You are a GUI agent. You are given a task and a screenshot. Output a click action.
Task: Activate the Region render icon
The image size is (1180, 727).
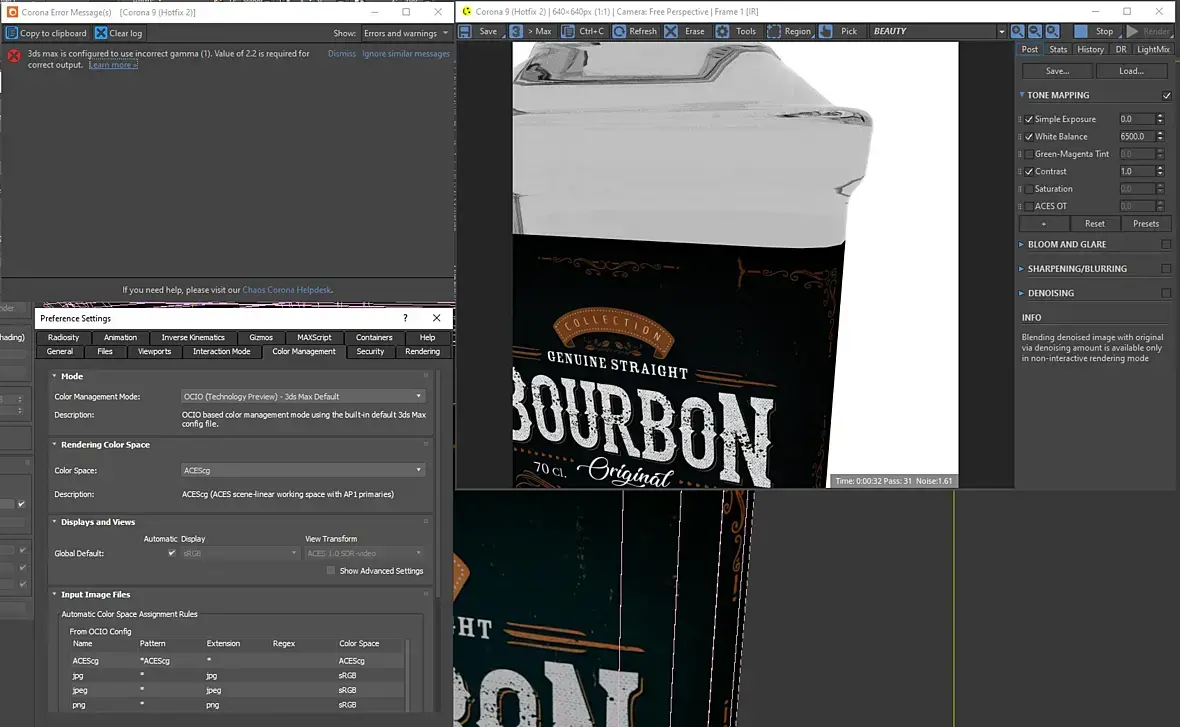[x=774, y=32]
